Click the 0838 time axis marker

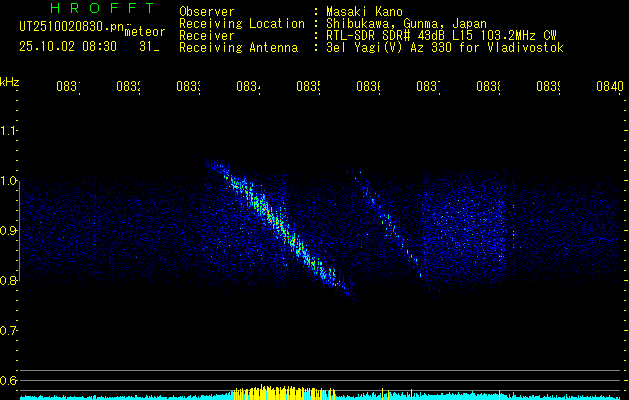(x=489, y=86)
